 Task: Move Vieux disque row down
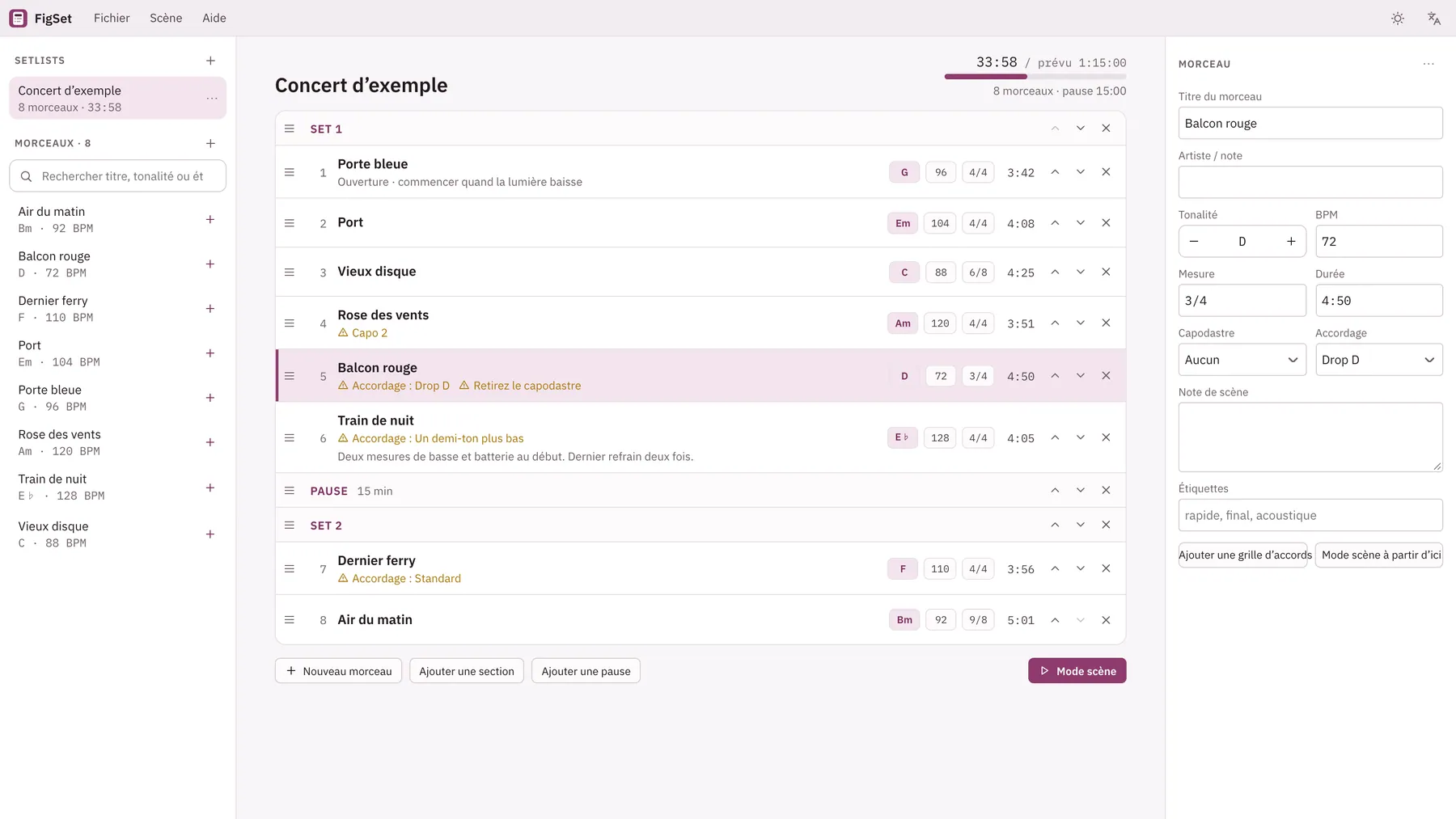coord(1080,272)
